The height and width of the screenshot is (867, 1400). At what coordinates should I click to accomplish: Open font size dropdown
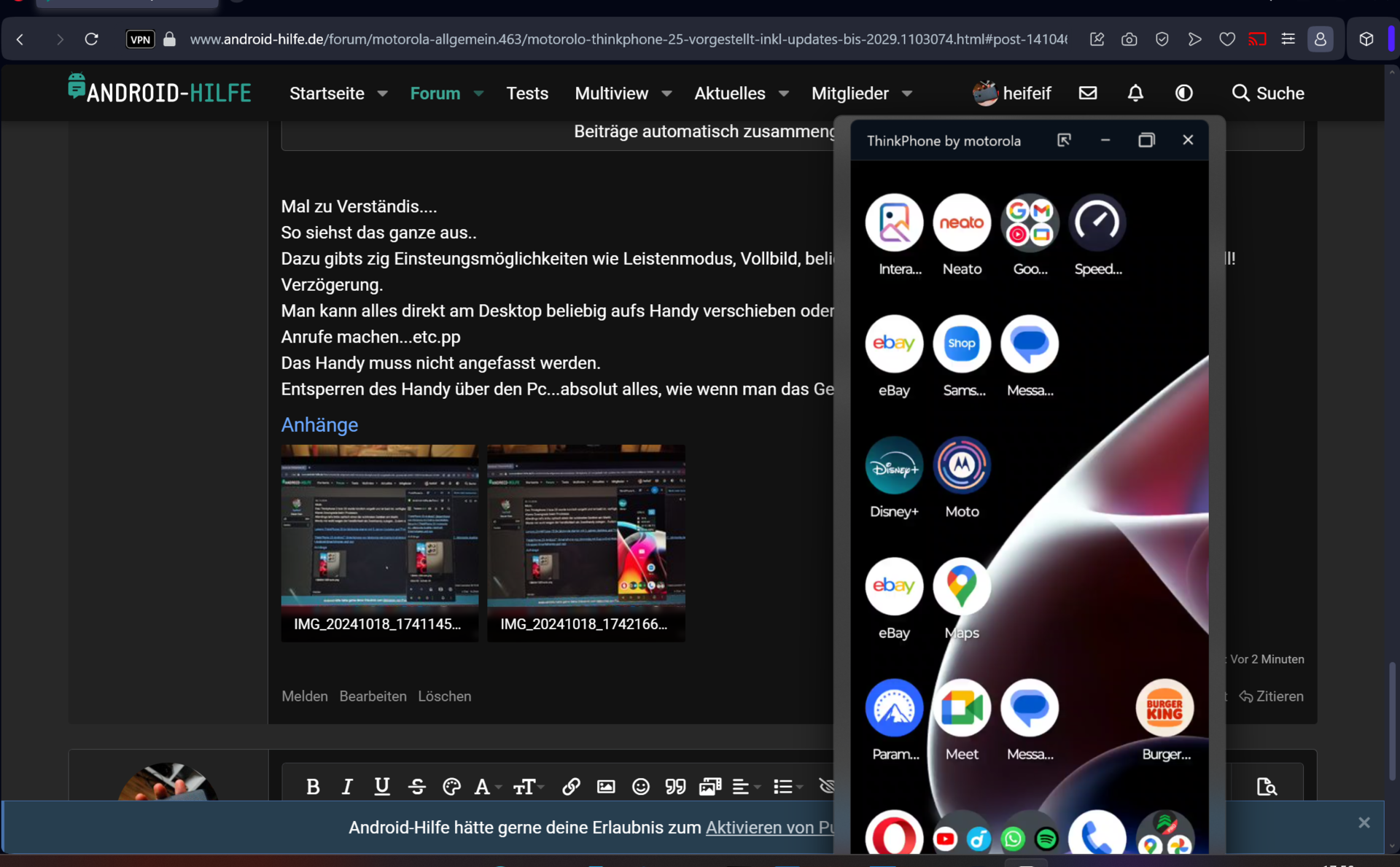[528, 786]
